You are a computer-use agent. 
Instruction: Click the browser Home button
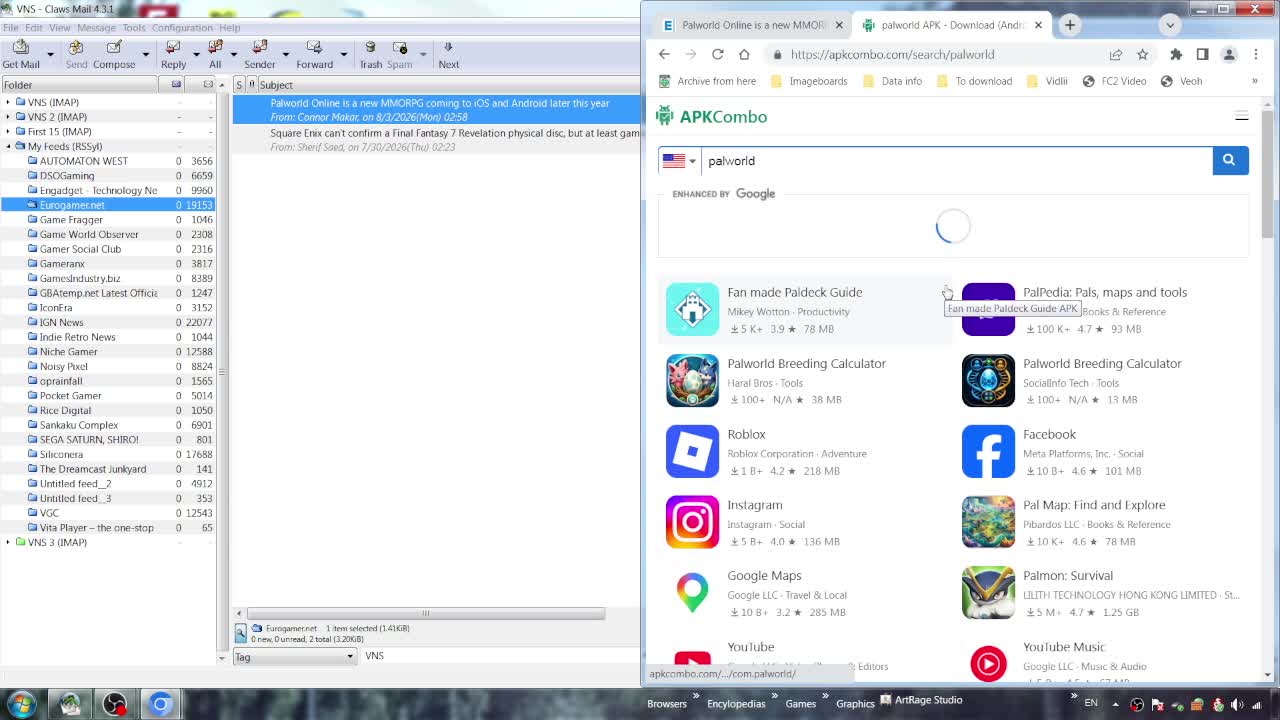[x=744, y=54]
